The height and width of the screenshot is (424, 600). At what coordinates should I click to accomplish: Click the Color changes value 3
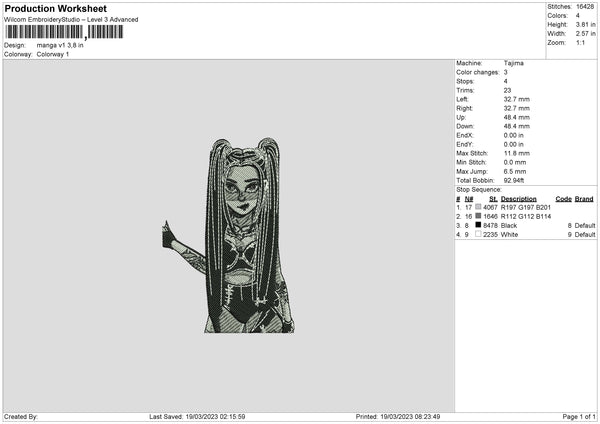[x=505, y=72]
